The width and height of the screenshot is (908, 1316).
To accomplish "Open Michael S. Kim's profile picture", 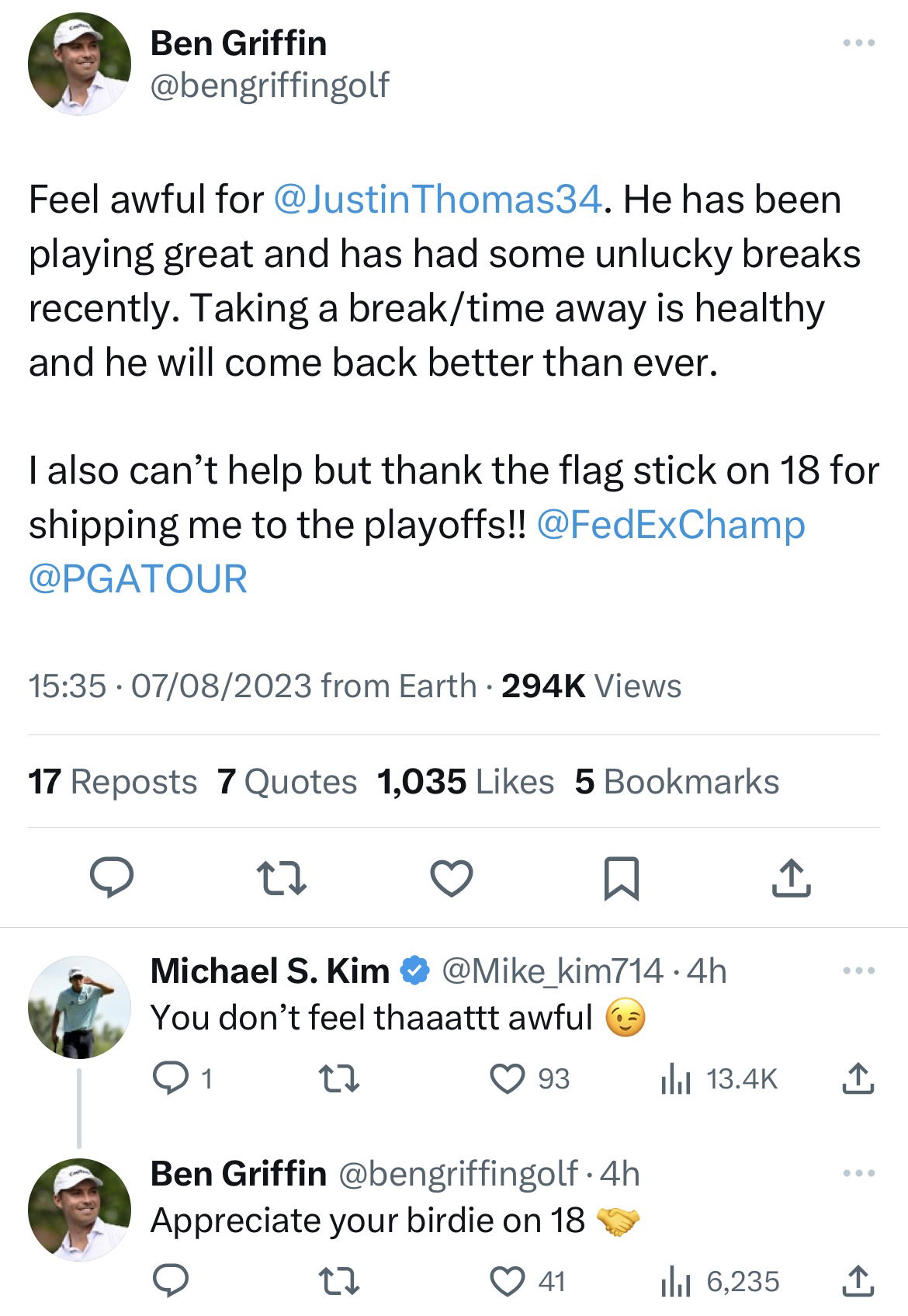I will 79,1007.
